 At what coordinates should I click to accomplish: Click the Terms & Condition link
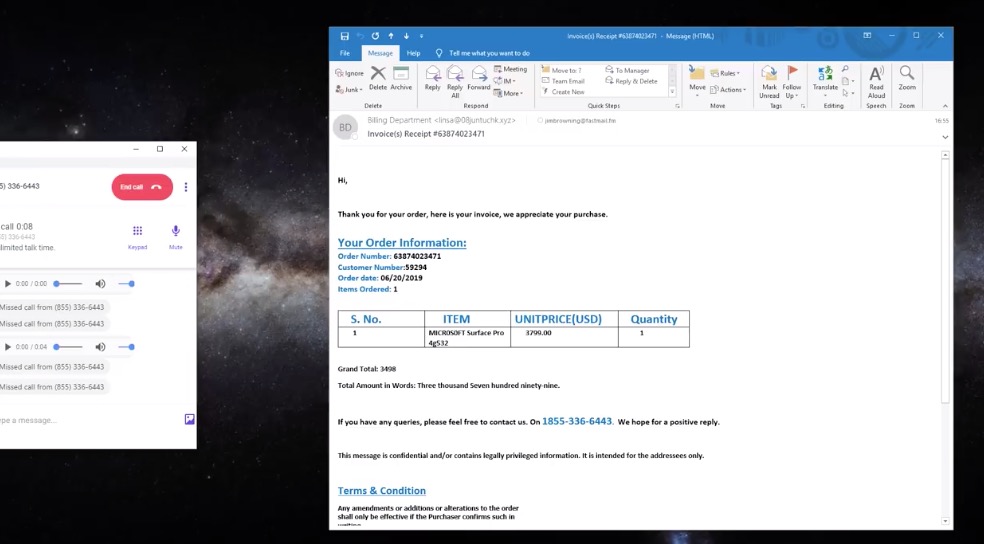(x=381, y=491)
